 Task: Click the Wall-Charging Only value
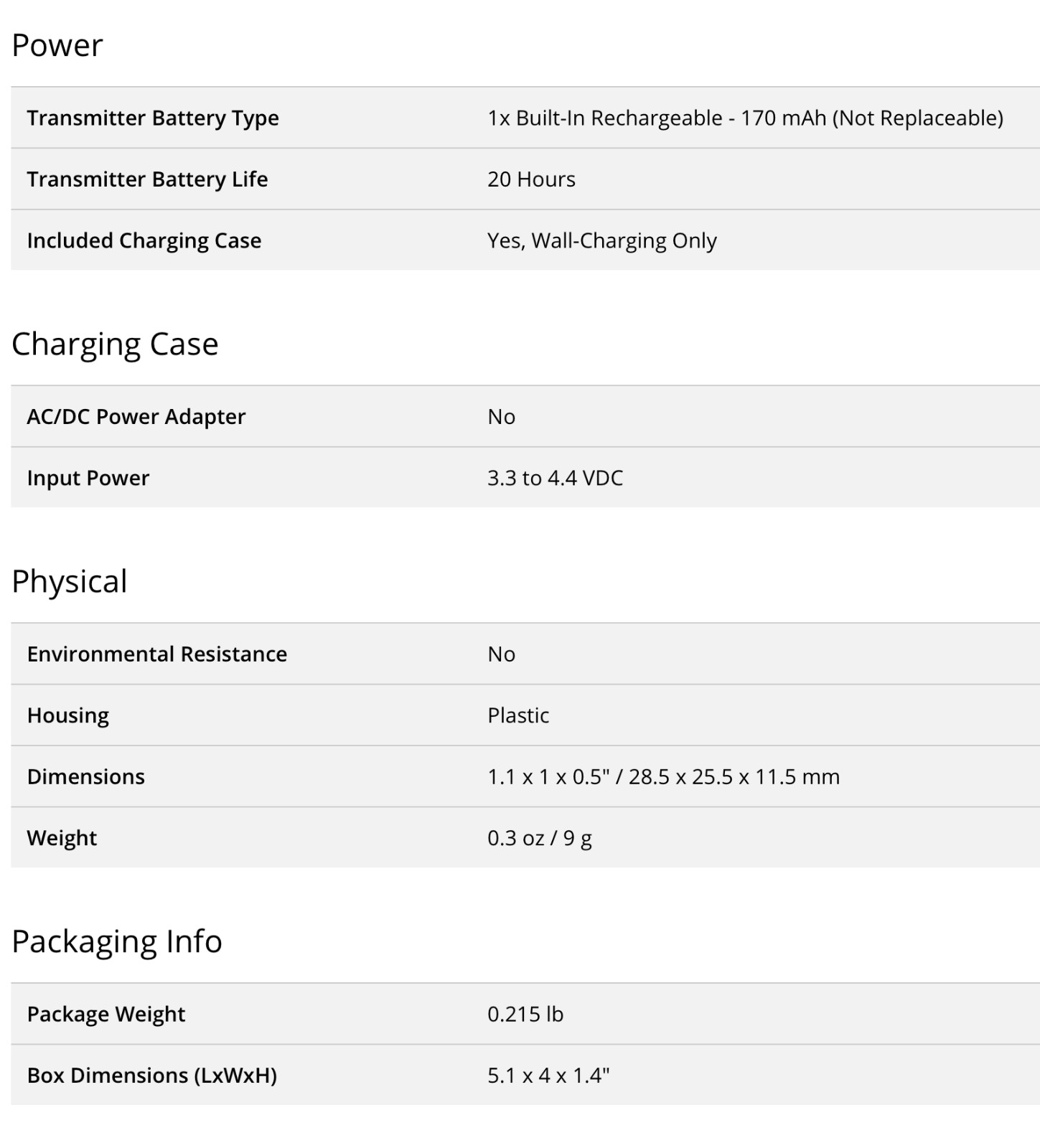pos(601,240)
